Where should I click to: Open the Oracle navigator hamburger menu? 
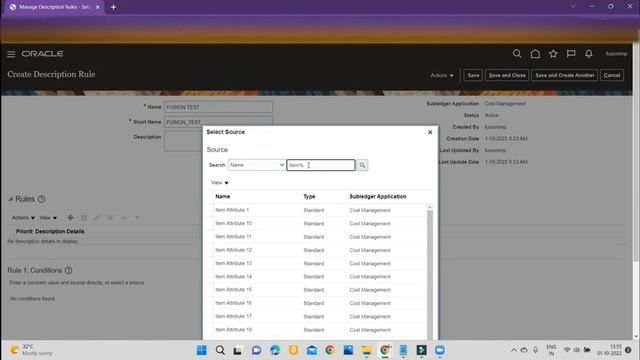[x=11, y=54]
